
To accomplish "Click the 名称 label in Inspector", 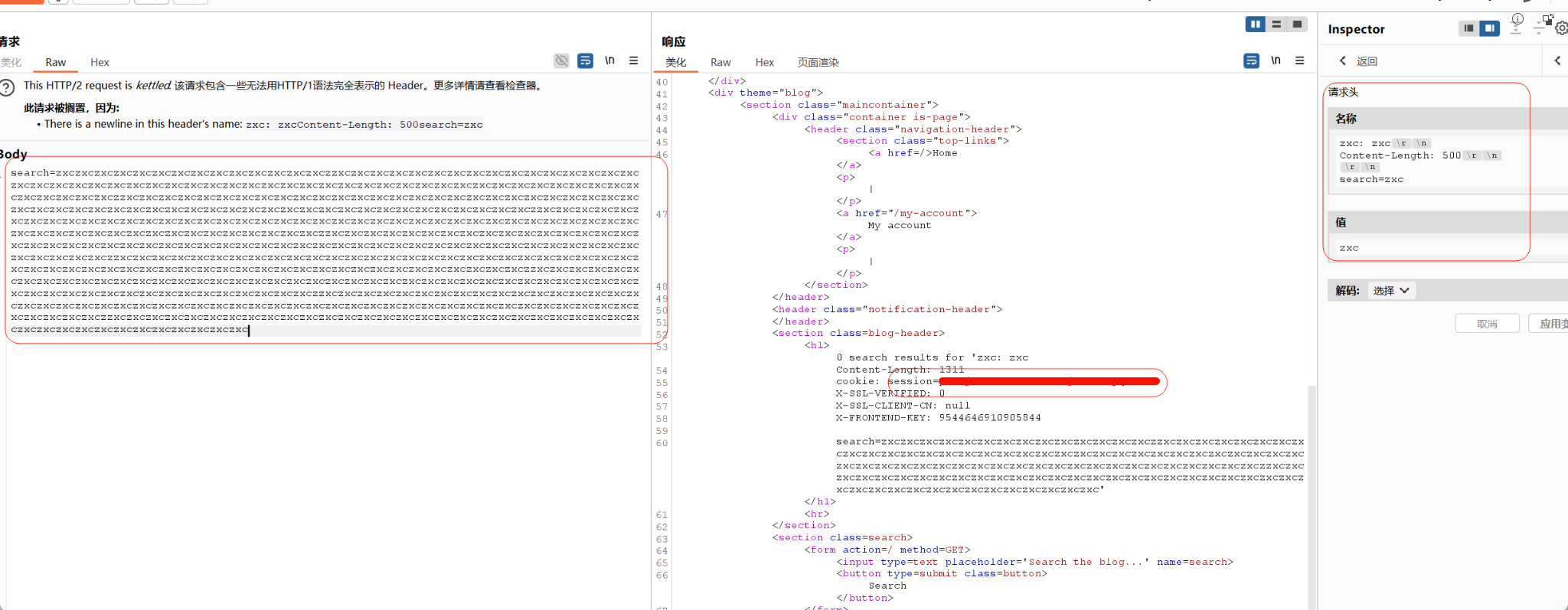I will 1346,119.
